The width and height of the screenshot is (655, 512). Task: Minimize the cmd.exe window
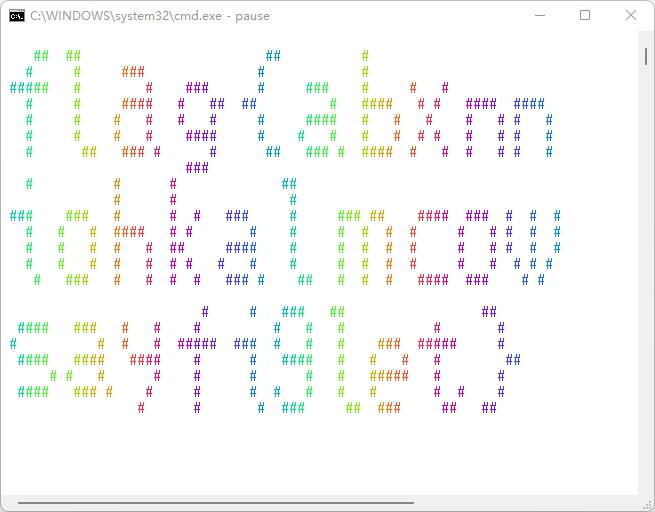[540, 16]
